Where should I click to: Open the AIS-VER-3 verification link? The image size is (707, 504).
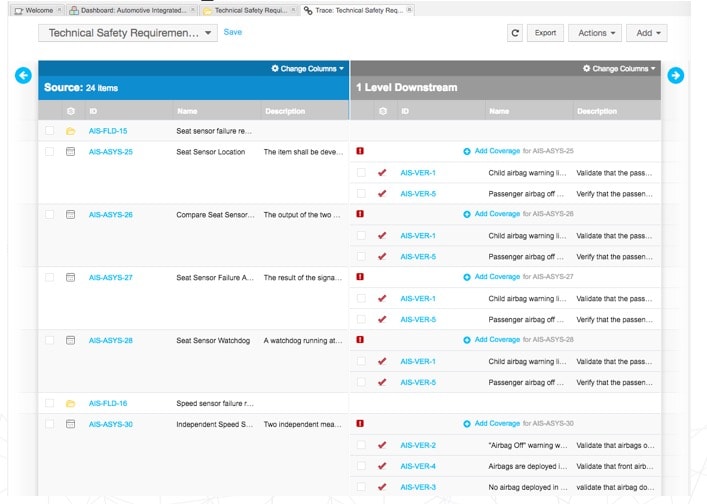[418, 487]
